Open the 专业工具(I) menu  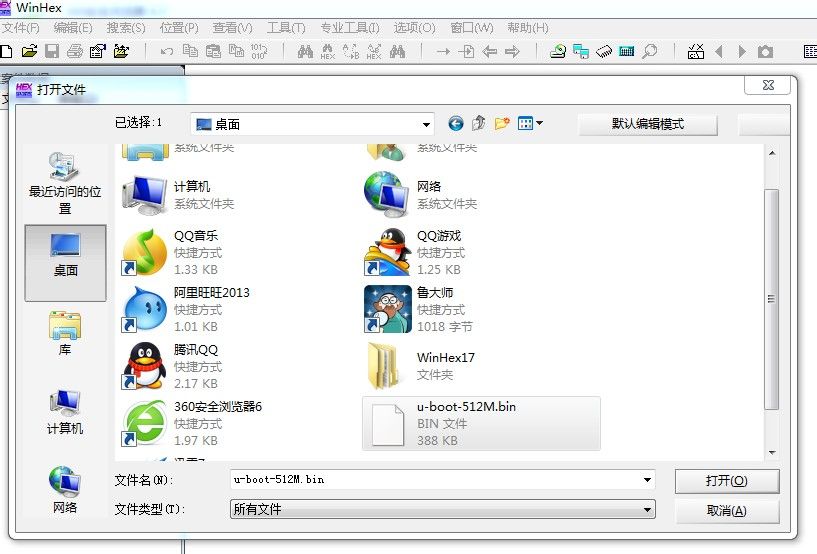[350, 28]
